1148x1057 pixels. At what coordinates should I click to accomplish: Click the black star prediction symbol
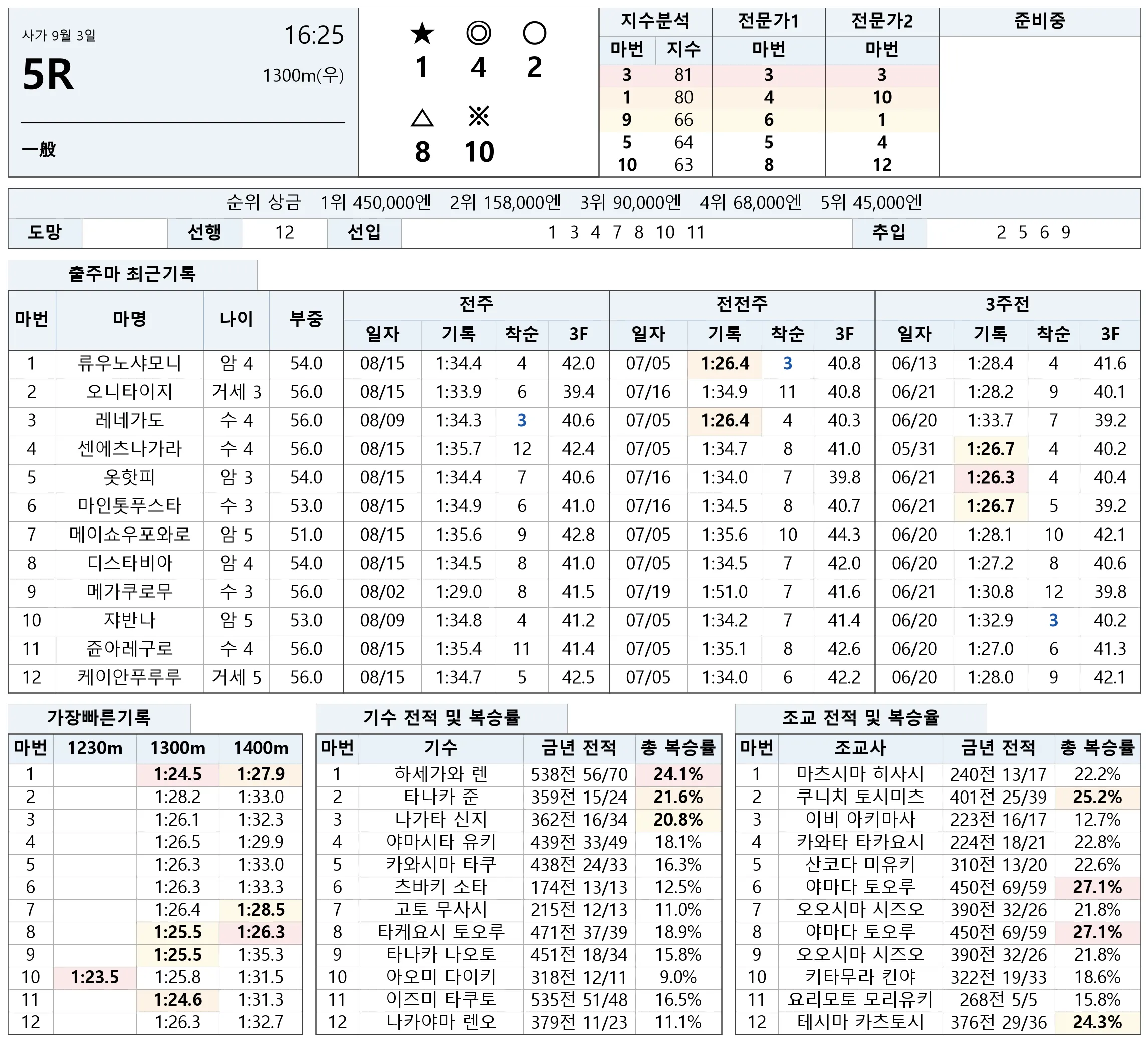point(422,33)
